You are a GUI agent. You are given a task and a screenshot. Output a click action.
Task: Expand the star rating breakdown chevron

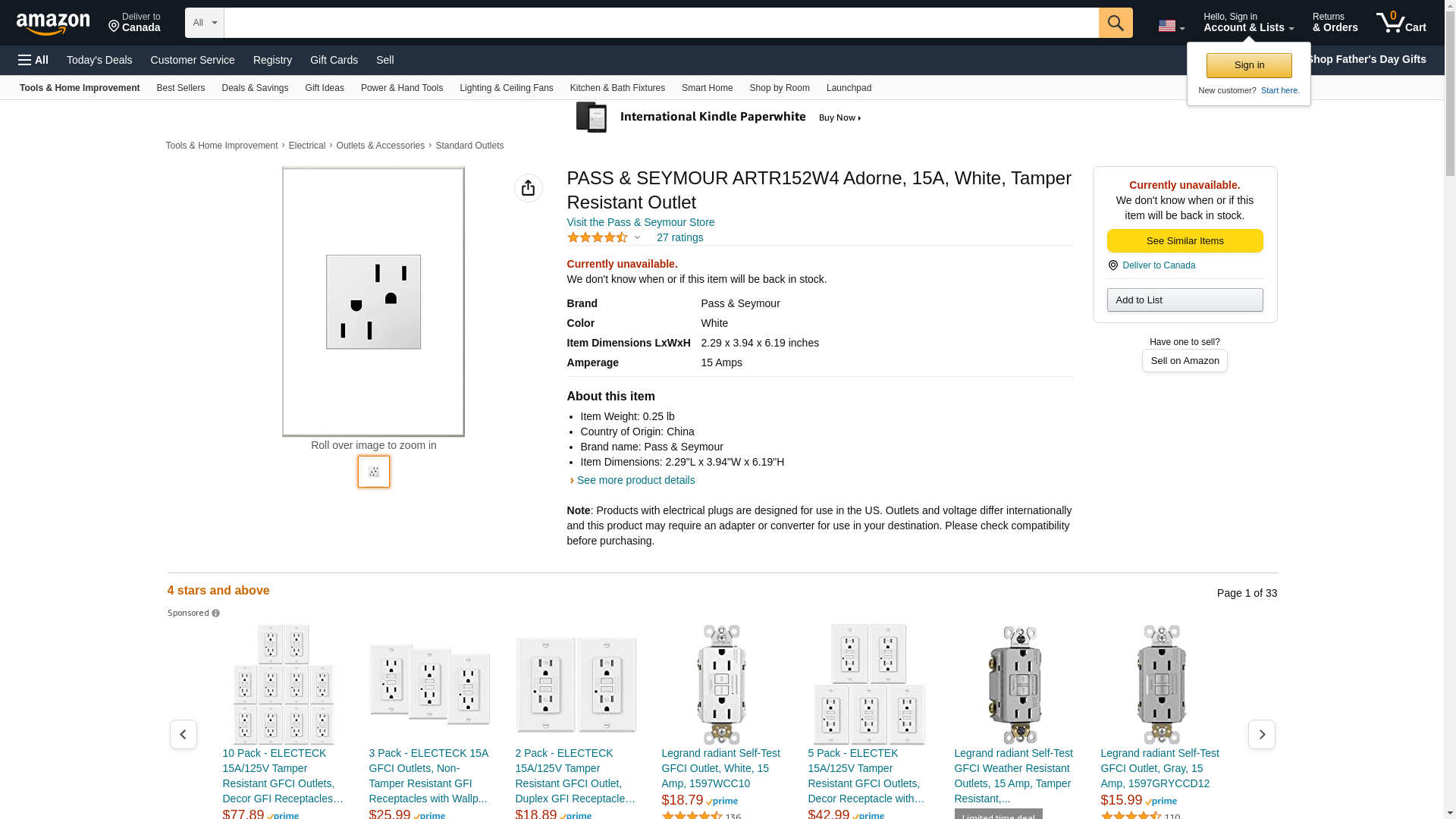(637, 238)
